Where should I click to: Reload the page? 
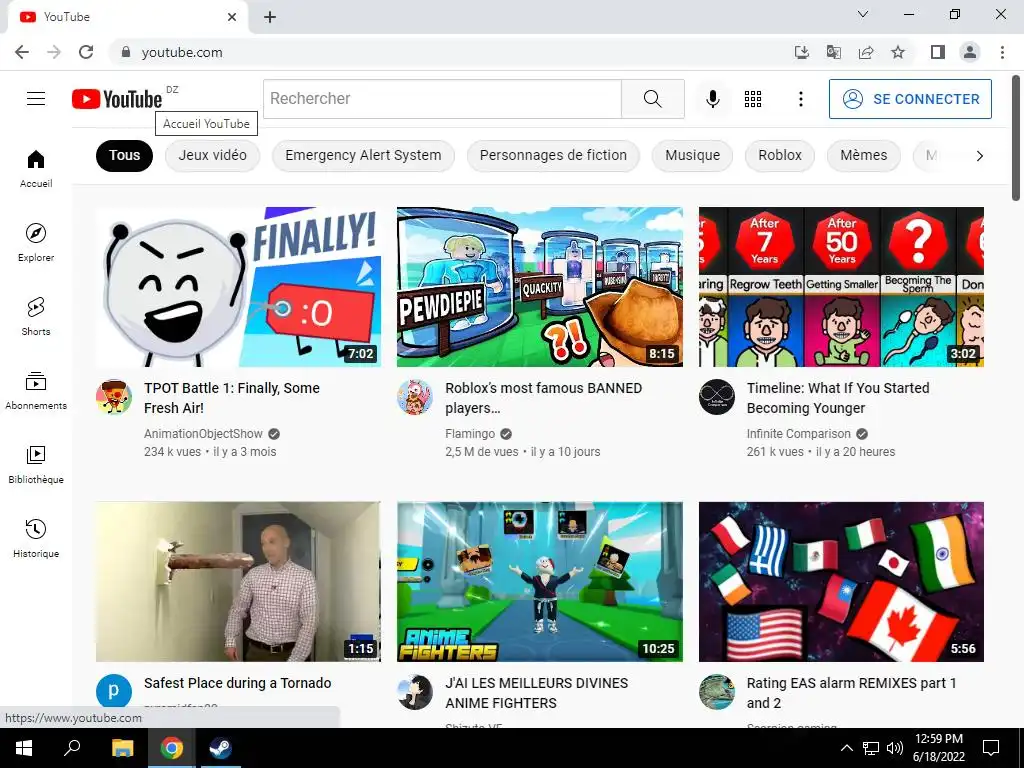[x=86, y=52]
